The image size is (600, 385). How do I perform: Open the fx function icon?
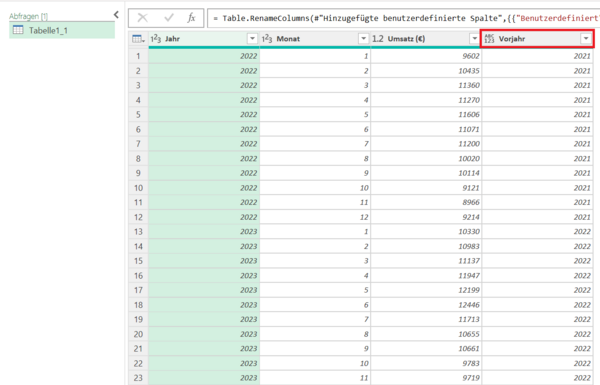point(191,18)
